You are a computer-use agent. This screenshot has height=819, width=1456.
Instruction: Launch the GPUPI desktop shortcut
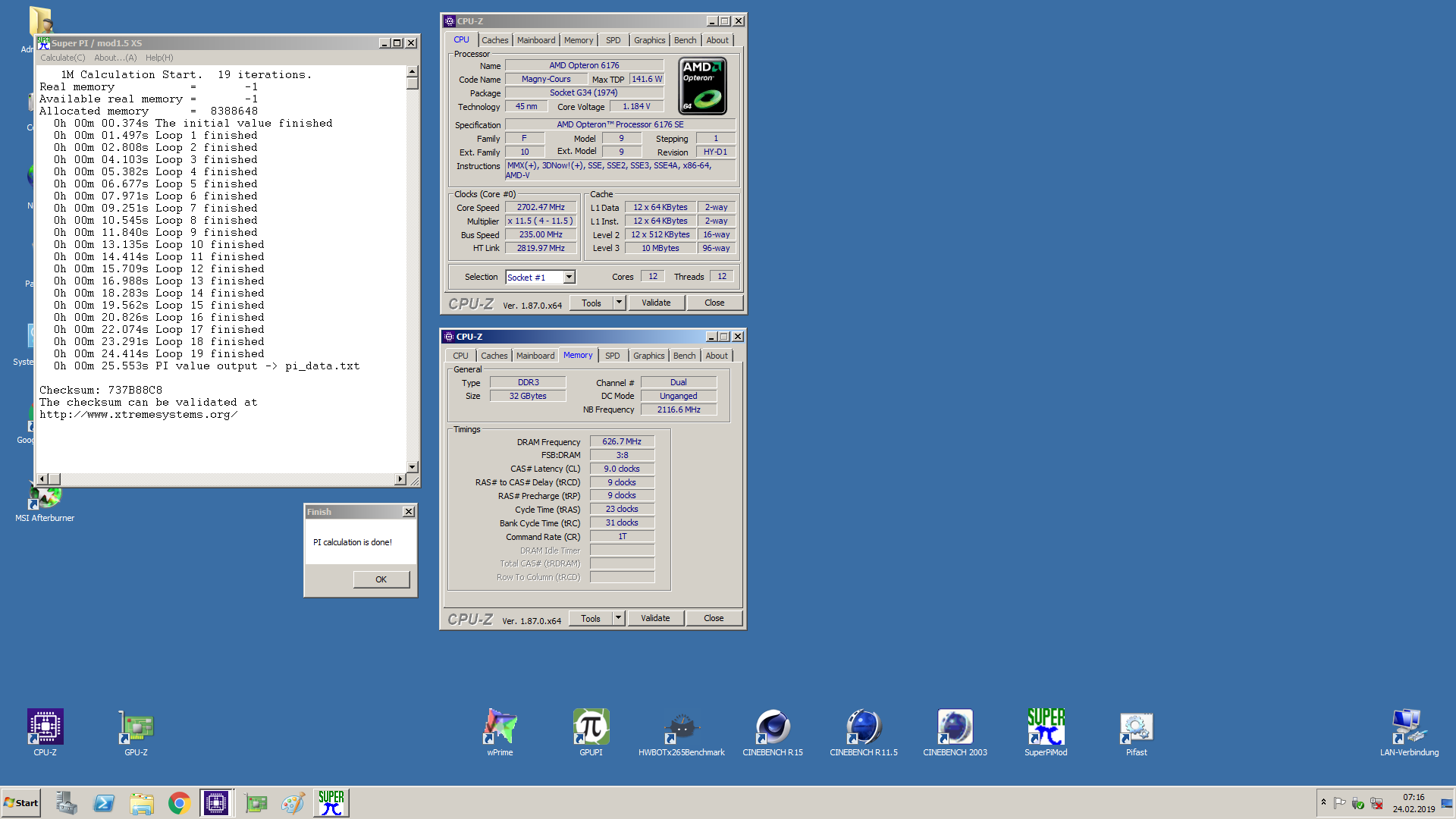tap(591, 732)
